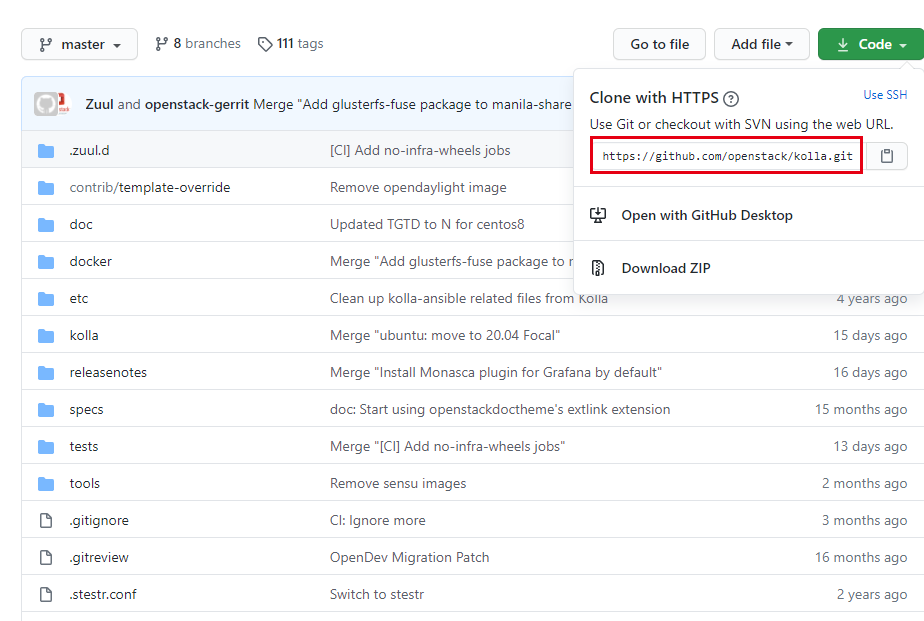This screenshot has height=621, width=924.
Task: Click '2 years ago' timestamp for .stestr.conf
Action: [x=872, y=594]
